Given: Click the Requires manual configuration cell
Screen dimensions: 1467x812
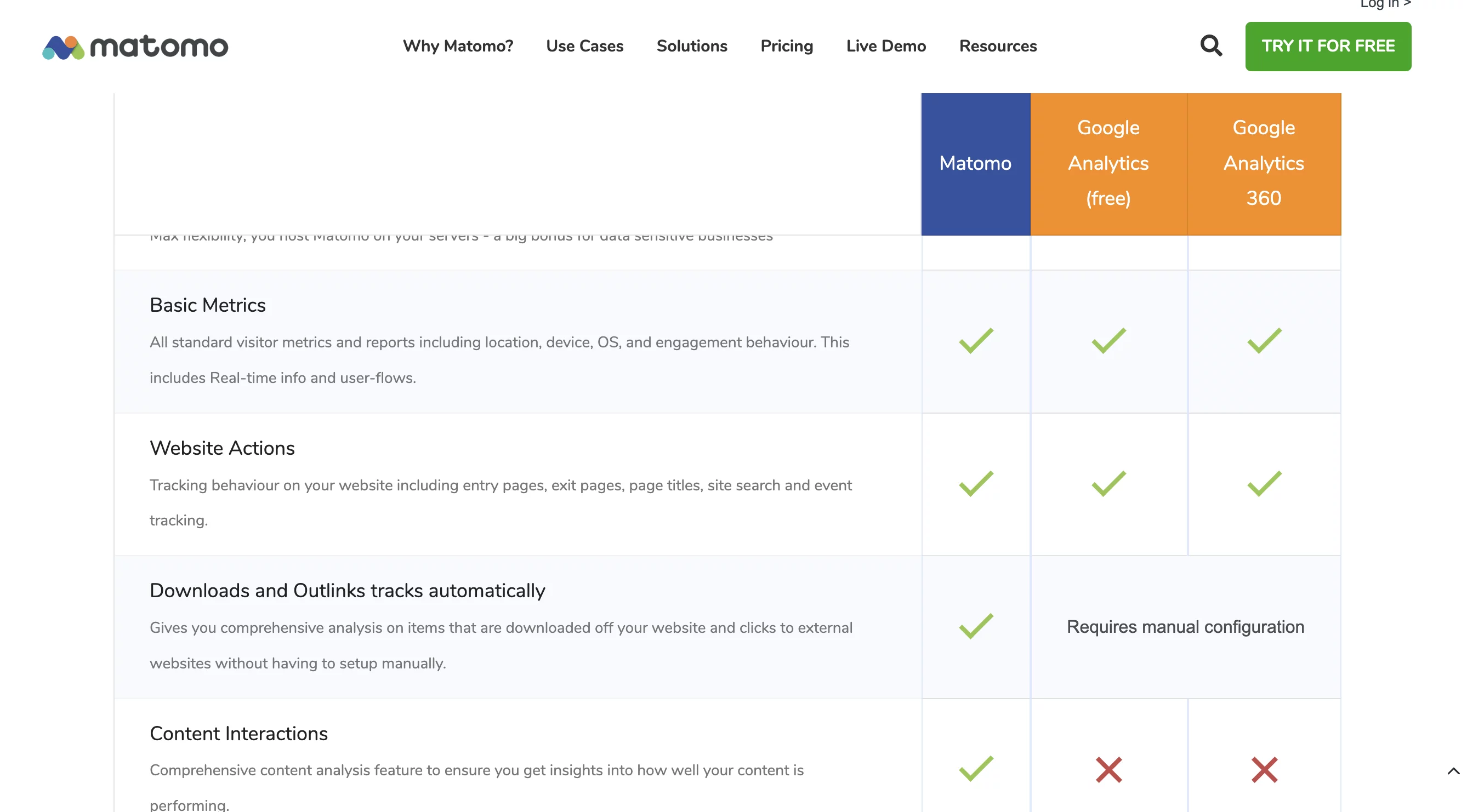Looking at the screenshot, I should [x=1185, y=626].
